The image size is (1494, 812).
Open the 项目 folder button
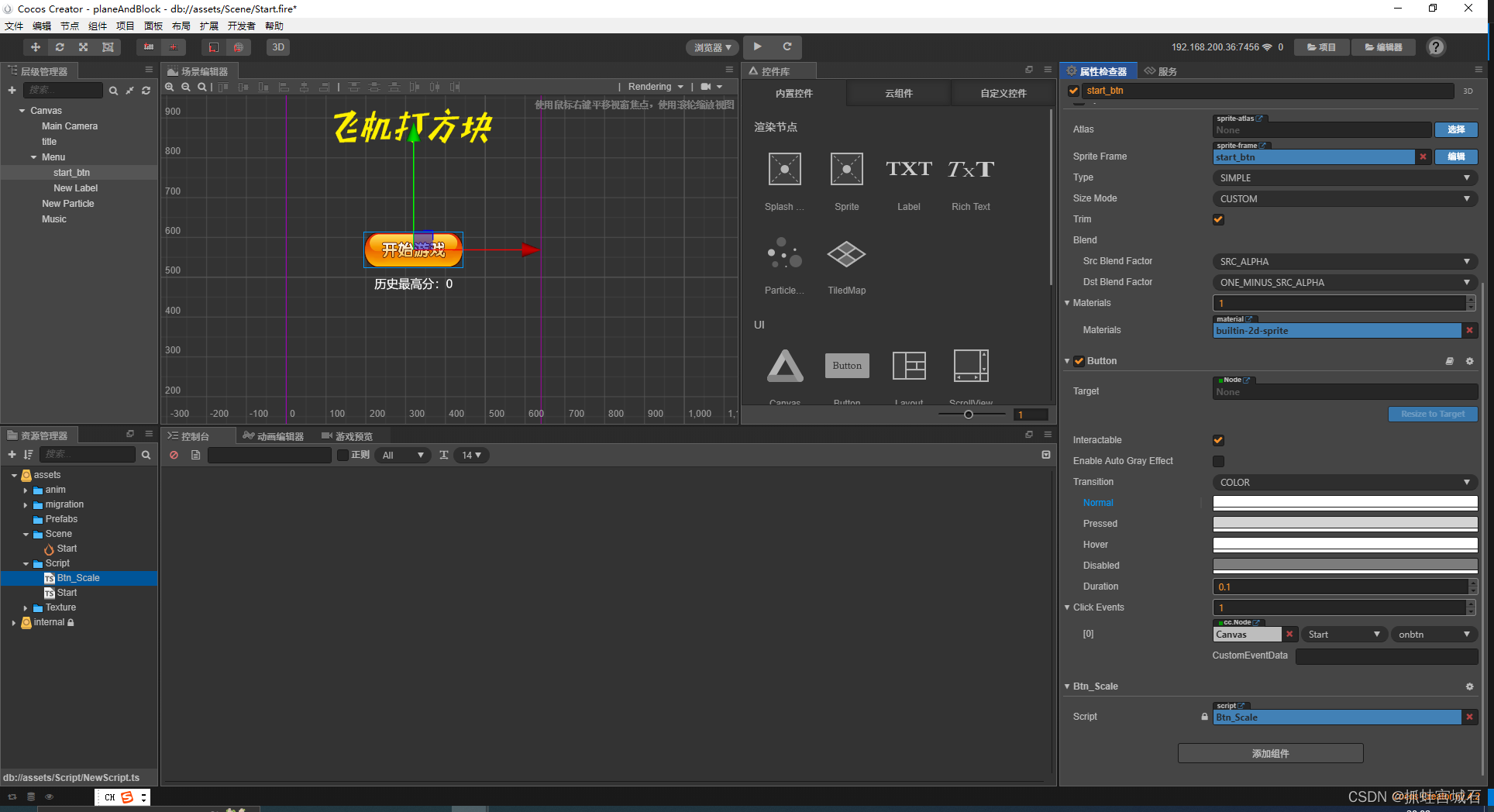tap(1322, 47)
